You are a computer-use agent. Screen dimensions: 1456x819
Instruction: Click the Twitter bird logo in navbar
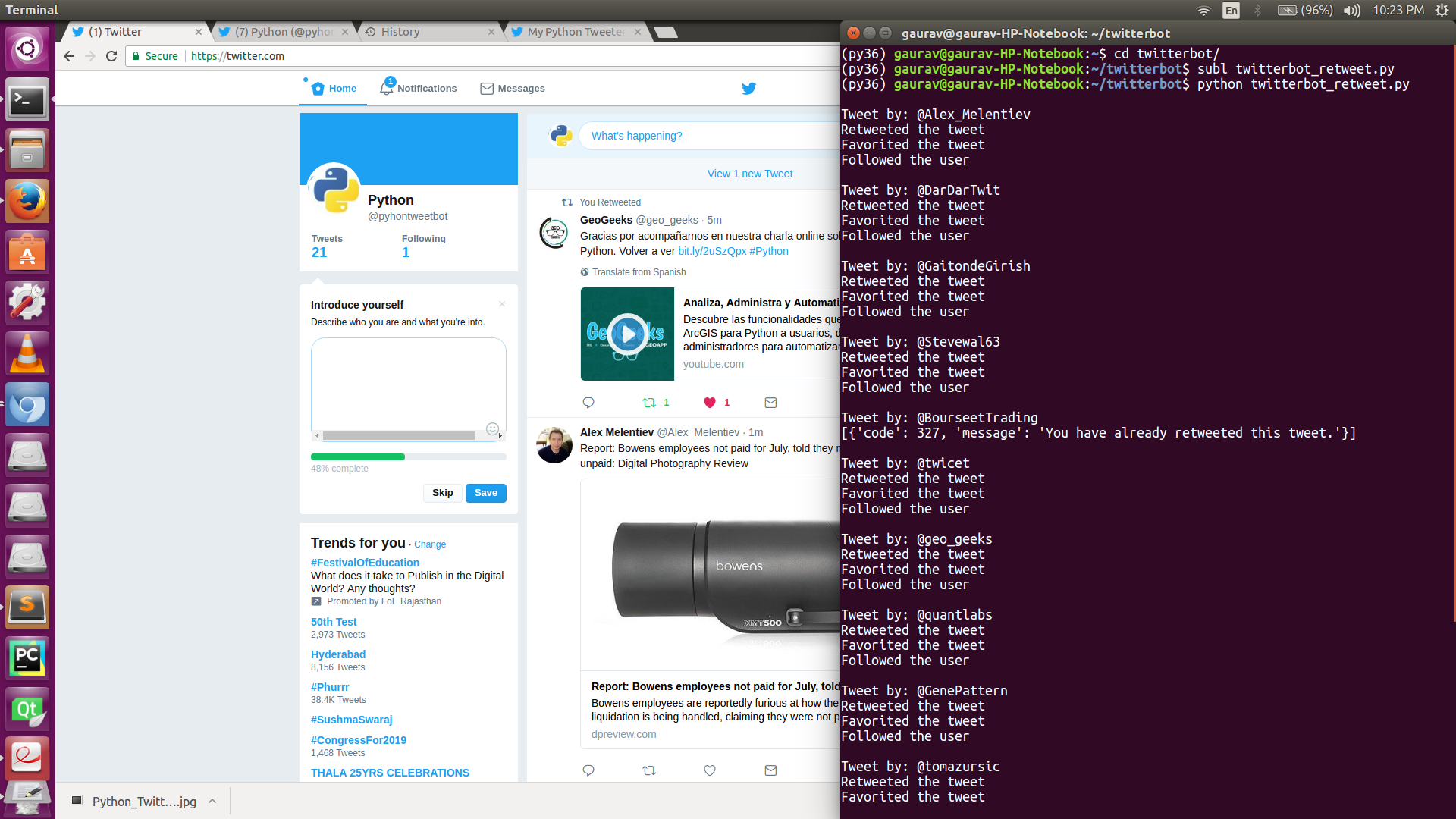pyautogui.click(x=748, y=89)
